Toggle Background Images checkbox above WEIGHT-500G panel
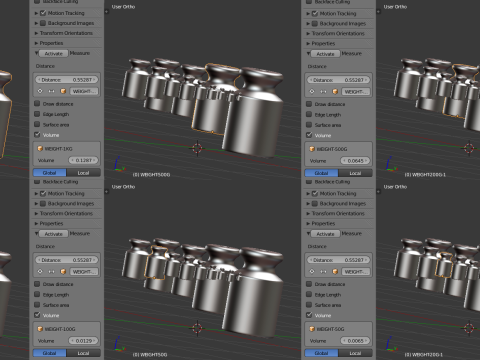Screen dimensions: 480x360 315,24
